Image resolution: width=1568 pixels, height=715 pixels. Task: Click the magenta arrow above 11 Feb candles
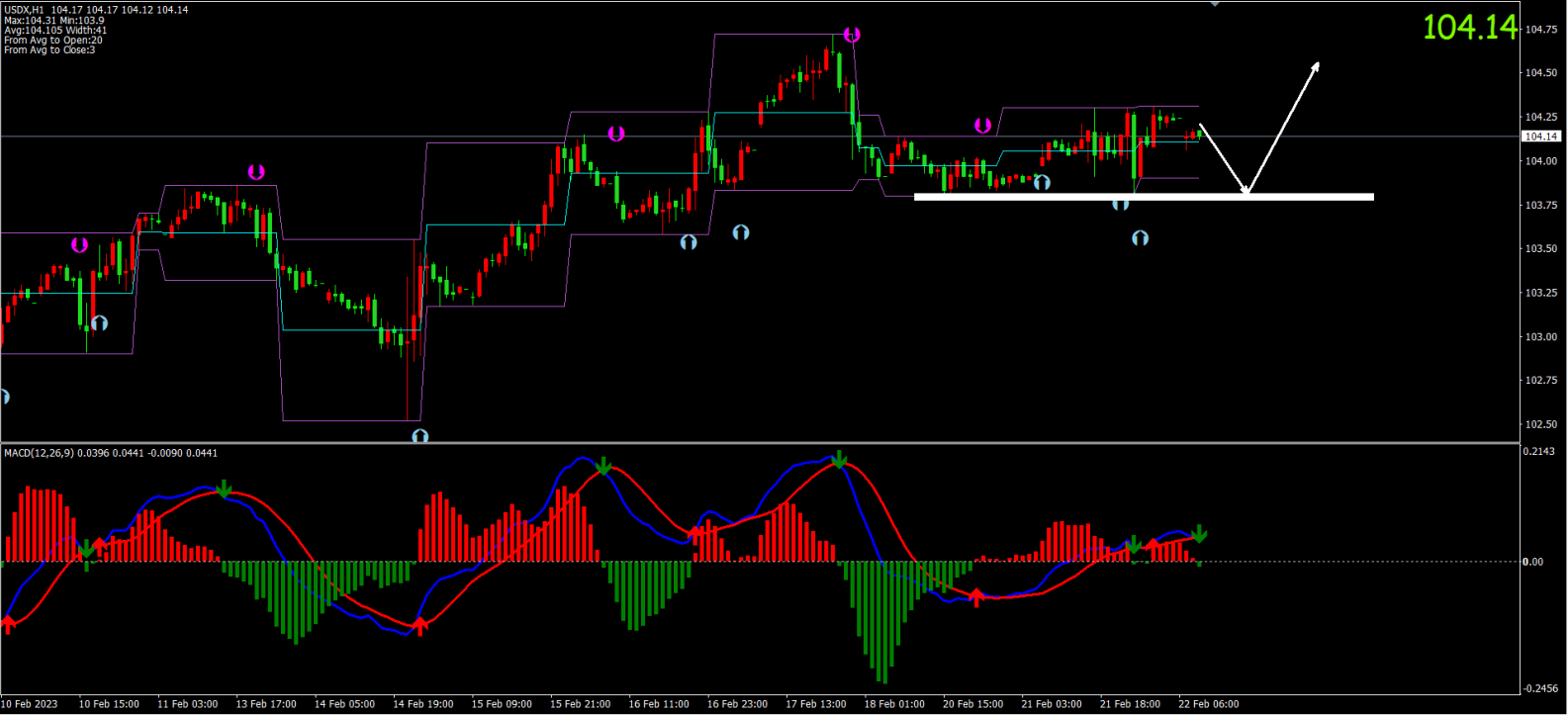tap(256, 172)
